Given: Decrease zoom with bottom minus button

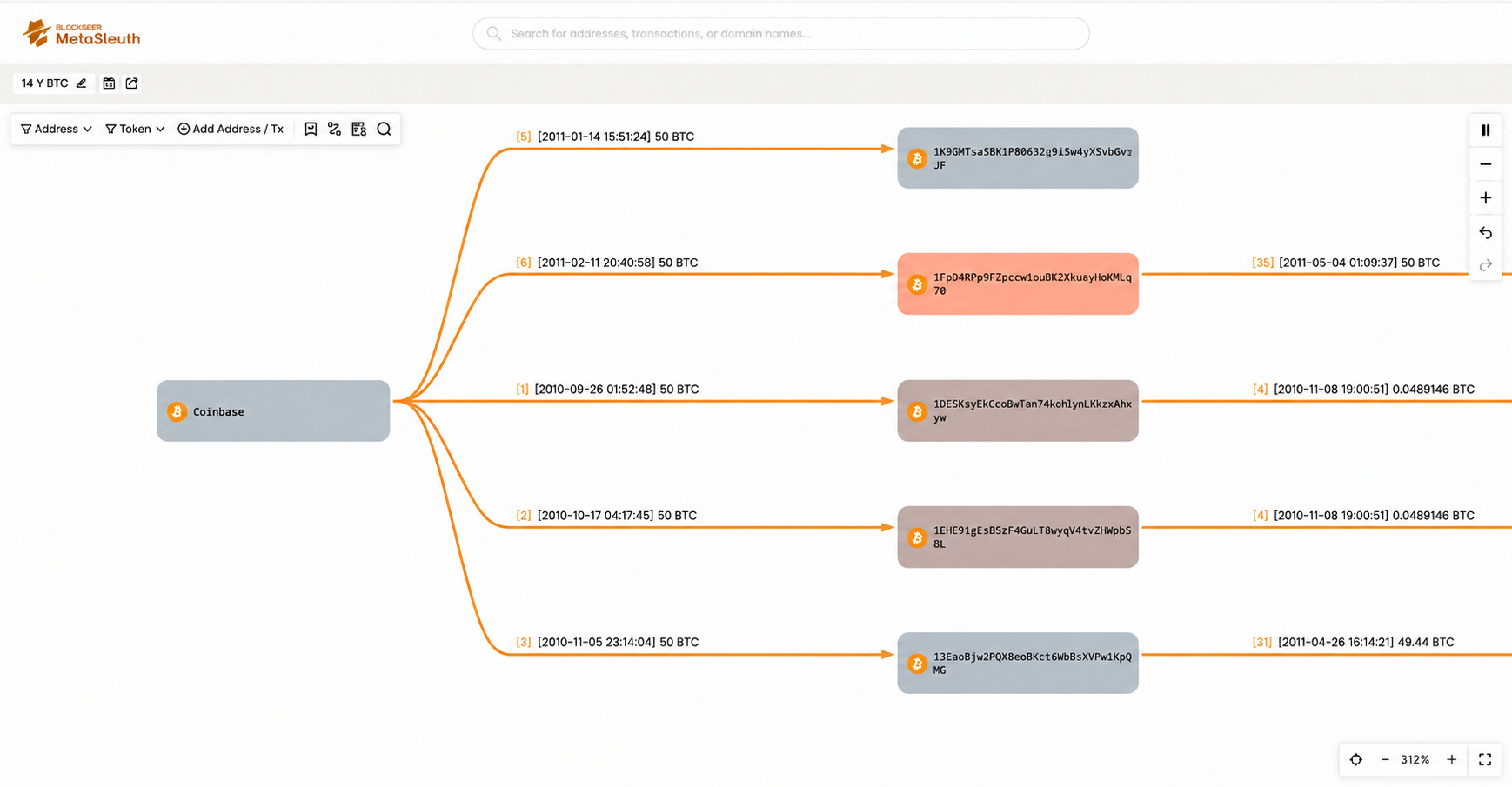Looking at the screenshot, I should (x=1385, y=759).
